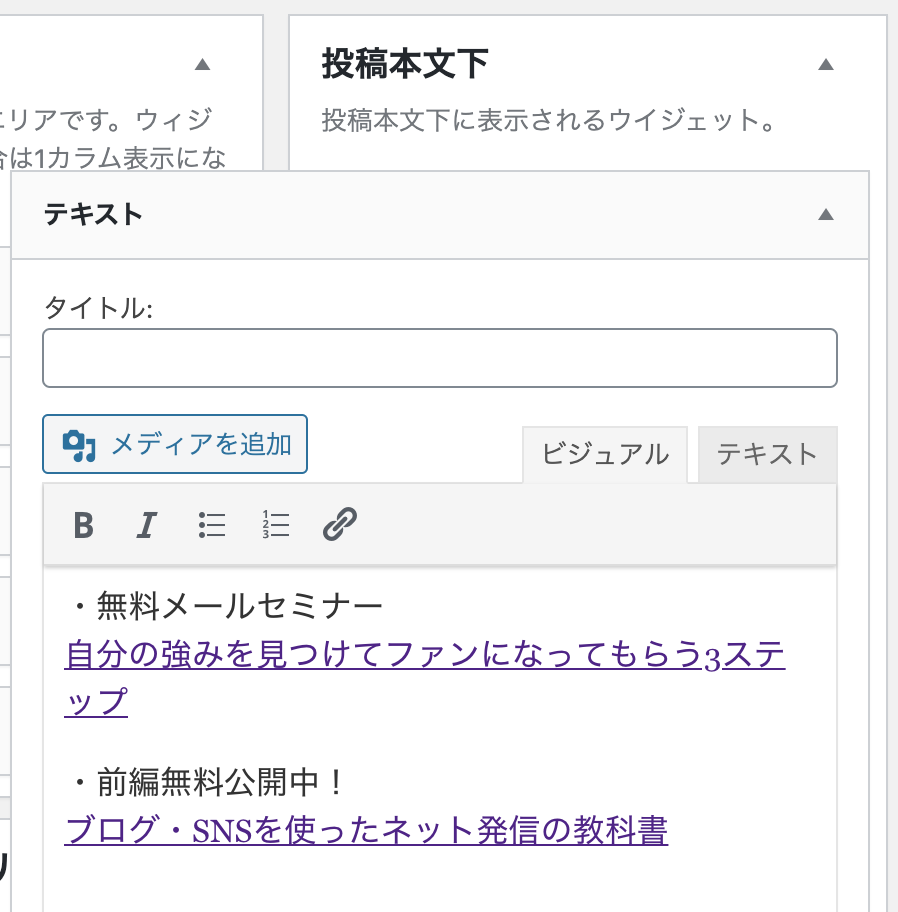Insert a link using the chain icon
The width and height of the screenshot is (898, 912).
[339, 524]
